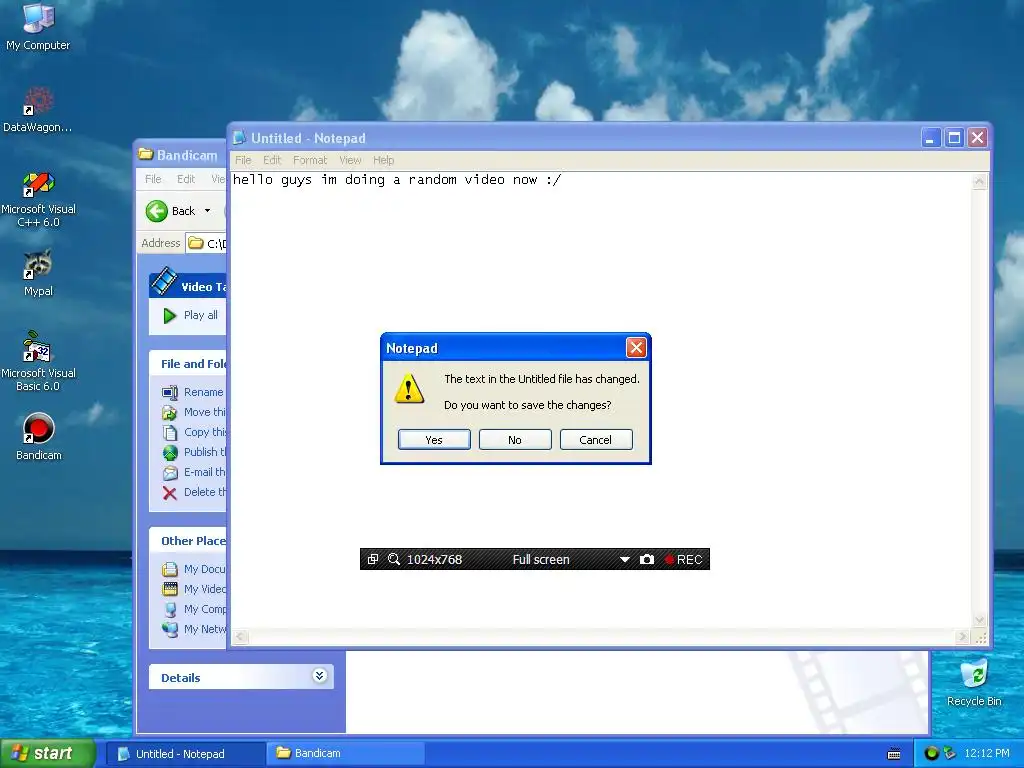Open My Documents from Other Places
The height and width of the screenshot is (768, 1024).
pos(194,569)
